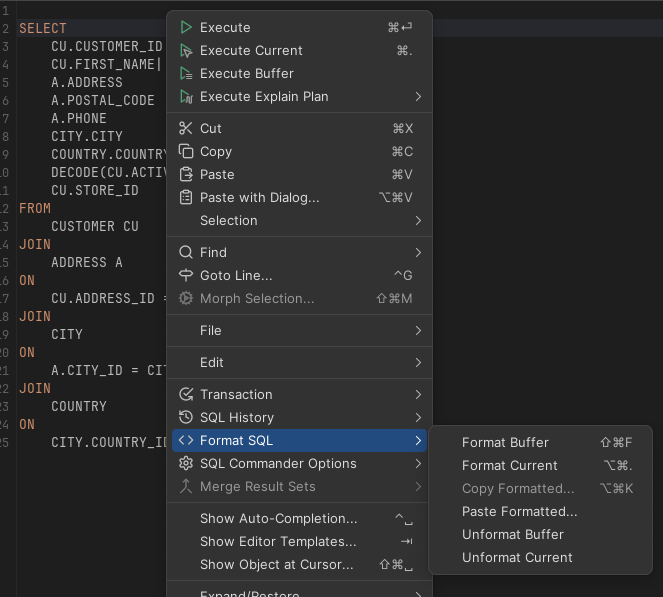663x597 pixels.
Task: Click the Execute play icon
Action: pyautogui.click(x=185, y=27)
